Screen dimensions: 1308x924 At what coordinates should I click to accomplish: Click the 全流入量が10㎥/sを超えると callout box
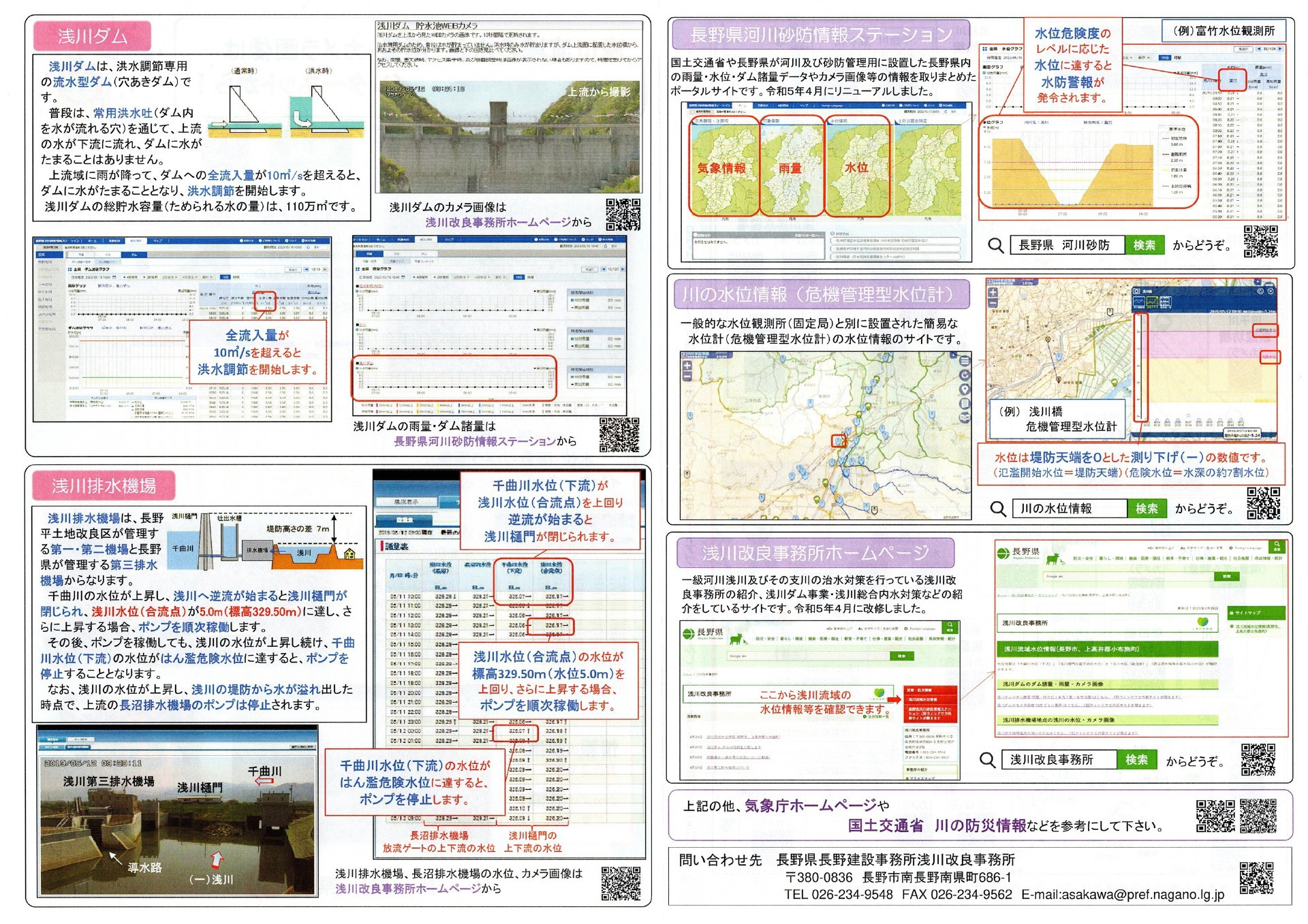pos(258,353)
